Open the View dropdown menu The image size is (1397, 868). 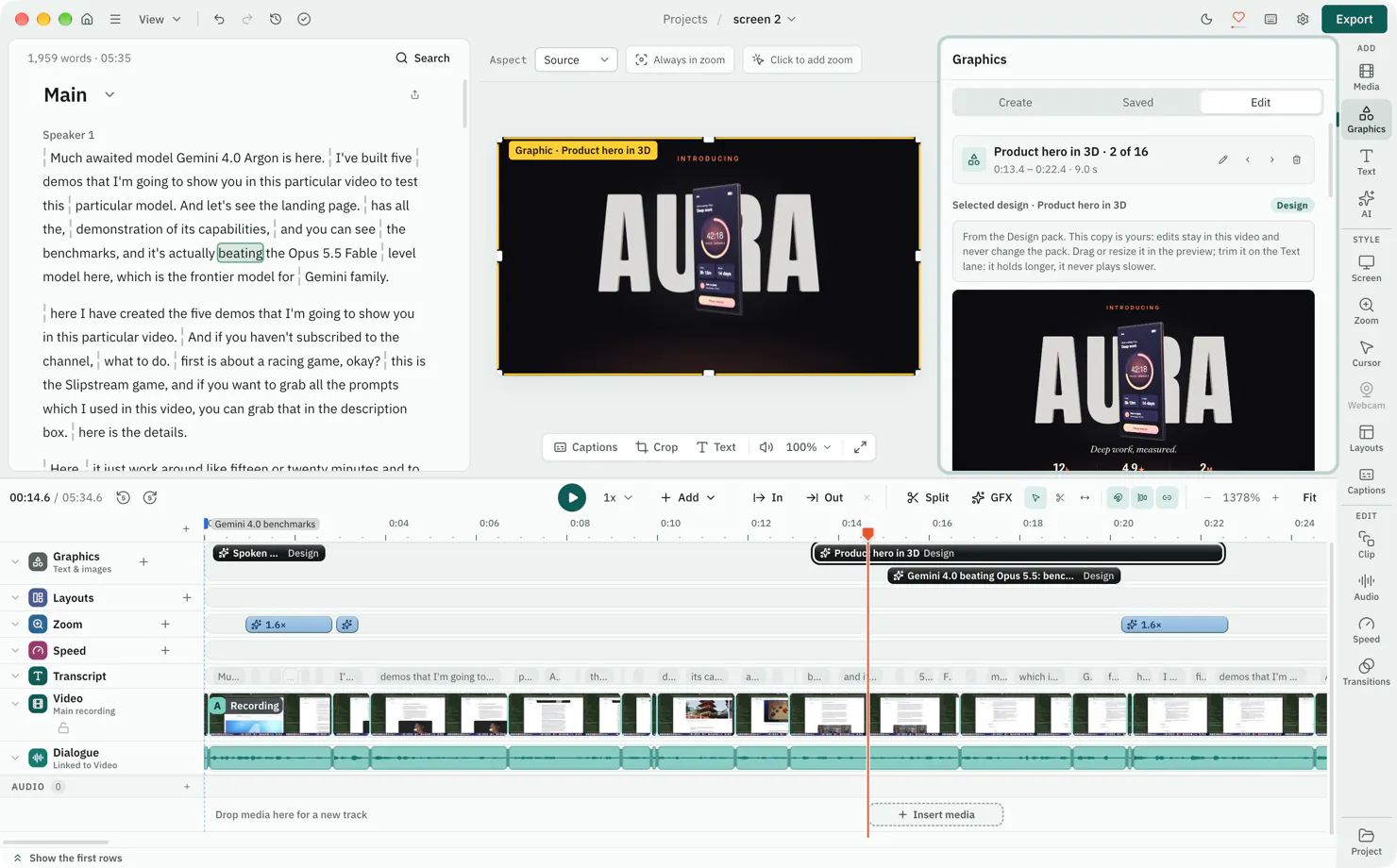pyautogui.click(x=160, y=19)
